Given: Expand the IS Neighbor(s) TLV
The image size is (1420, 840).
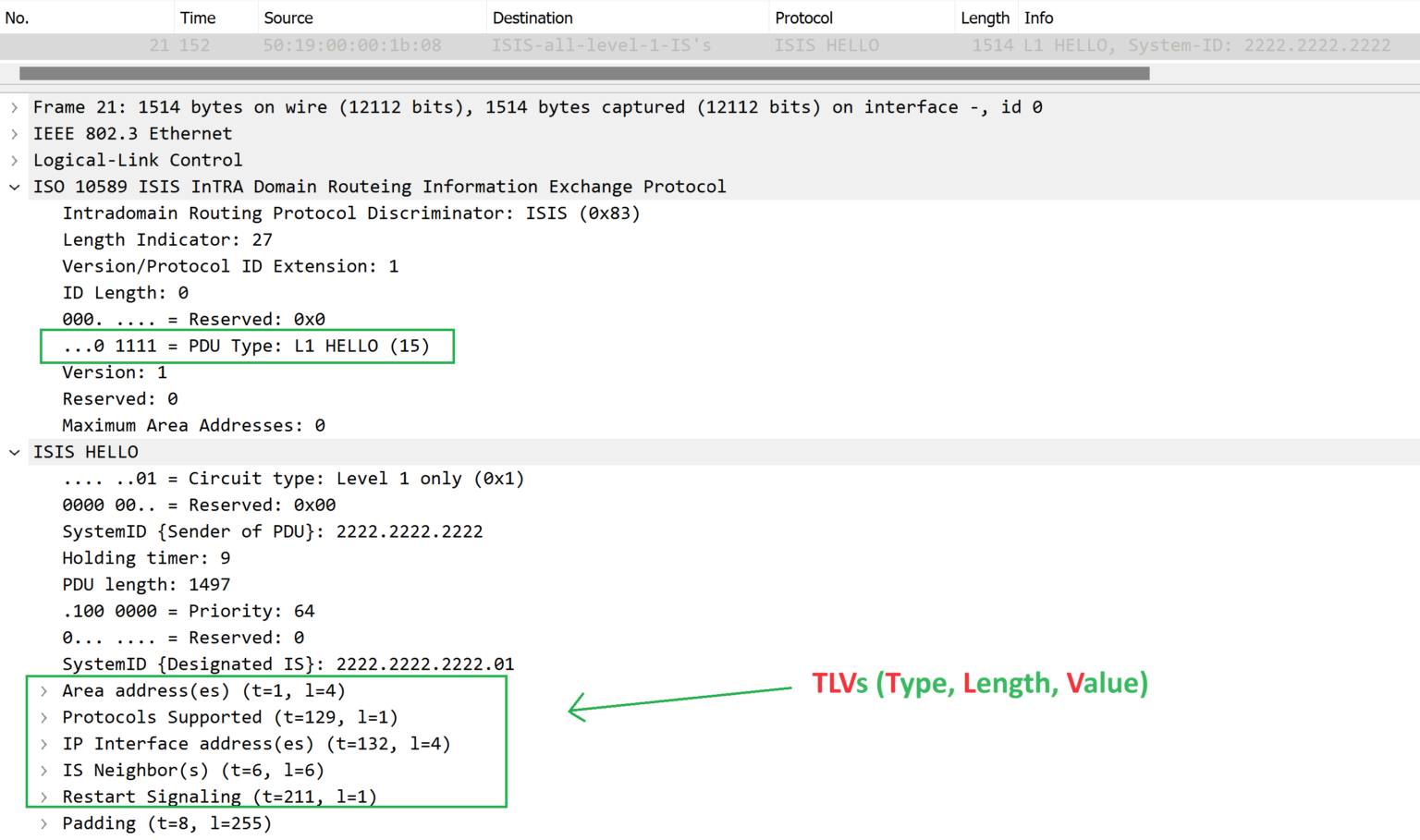Looking at the screenshot, I should (43, 770).
